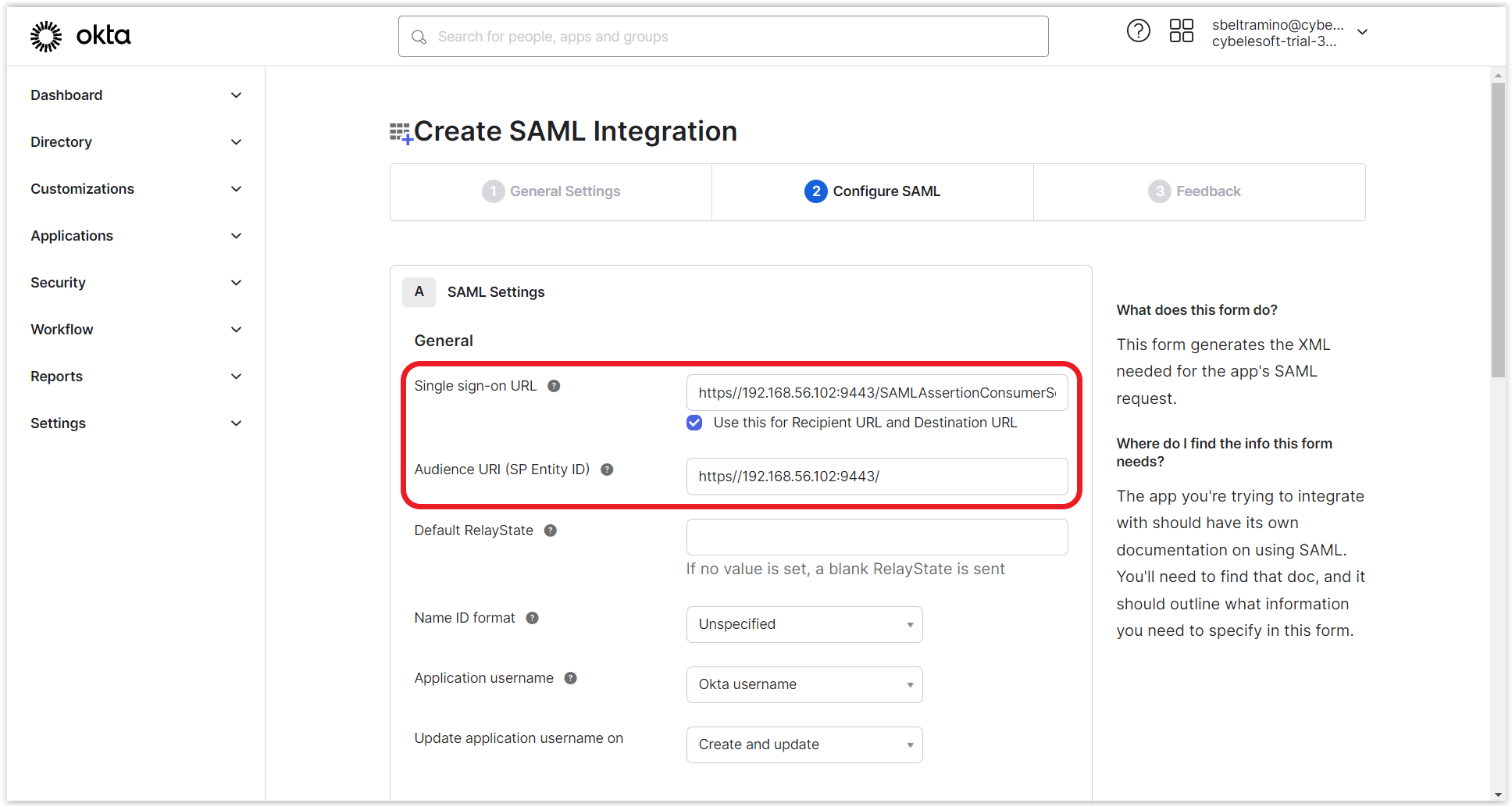This screenshot has height=807, width=1512.
Task: Click 'If no value is set' hint text
Action: pos(845,570)
